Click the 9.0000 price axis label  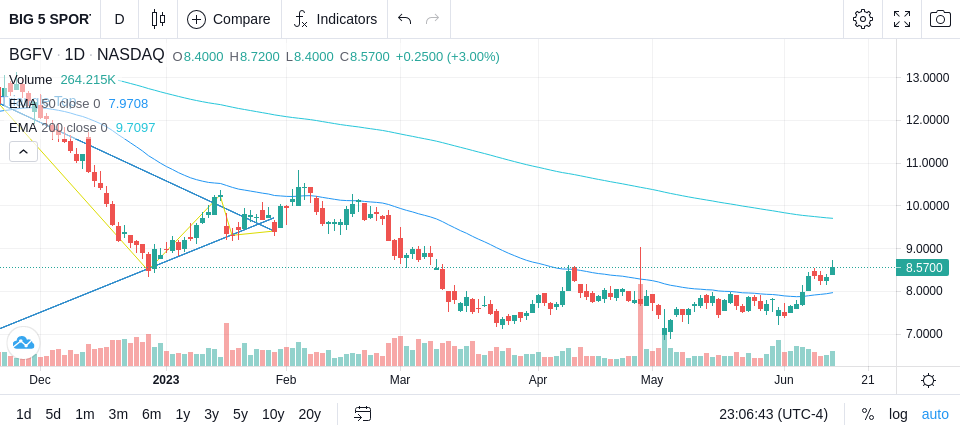point(924,249)
